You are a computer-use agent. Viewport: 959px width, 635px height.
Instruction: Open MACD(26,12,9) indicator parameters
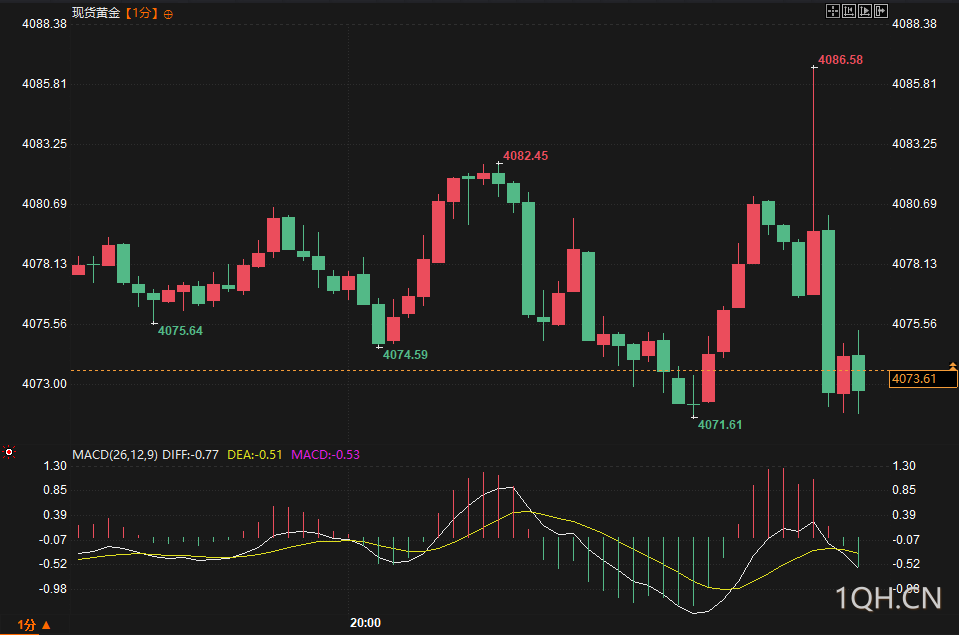115,455
